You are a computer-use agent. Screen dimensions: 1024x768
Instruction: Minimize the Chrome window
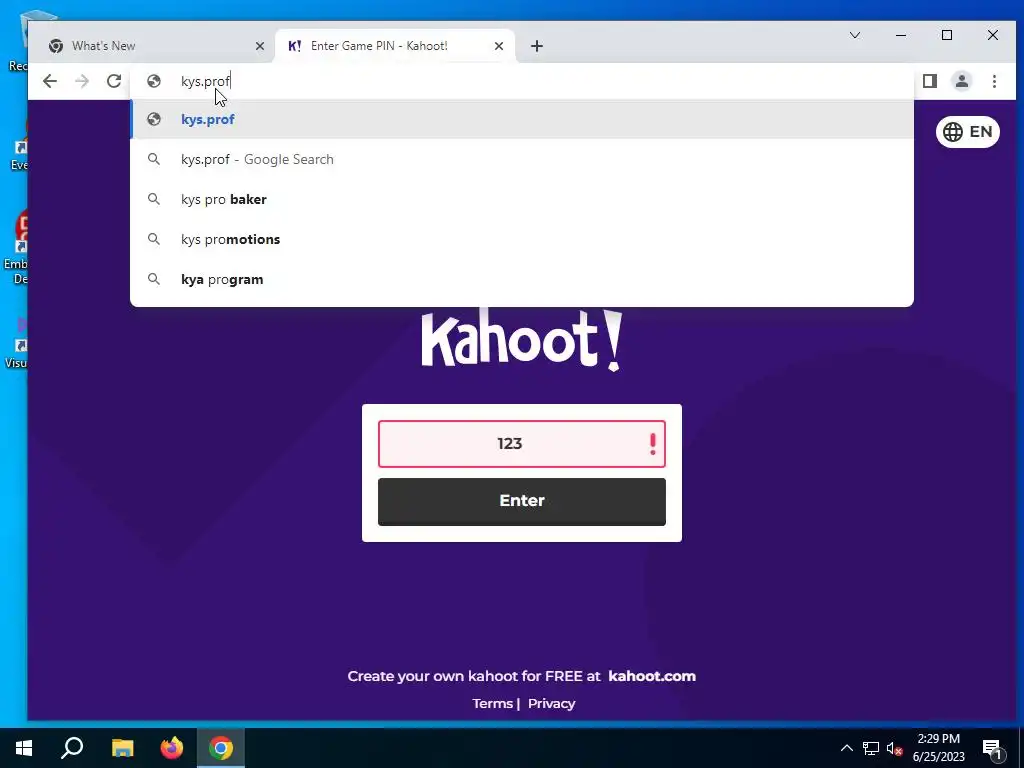pyautogui.click(x=901, y=35)
